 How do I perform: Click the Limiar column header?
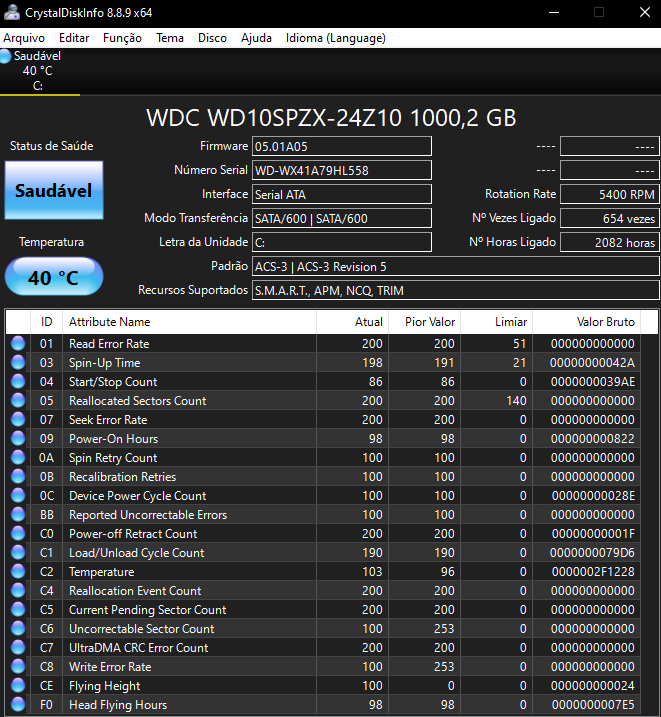pos(497,322)
